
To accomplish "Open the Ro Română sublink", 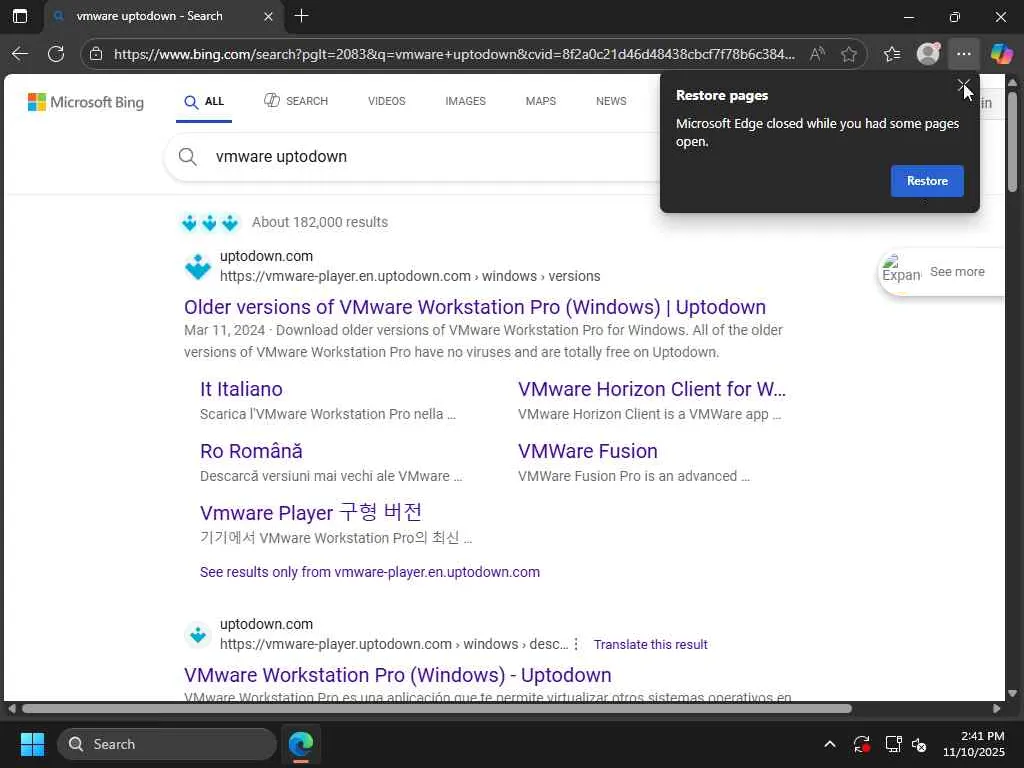I will tap(251, 451).
